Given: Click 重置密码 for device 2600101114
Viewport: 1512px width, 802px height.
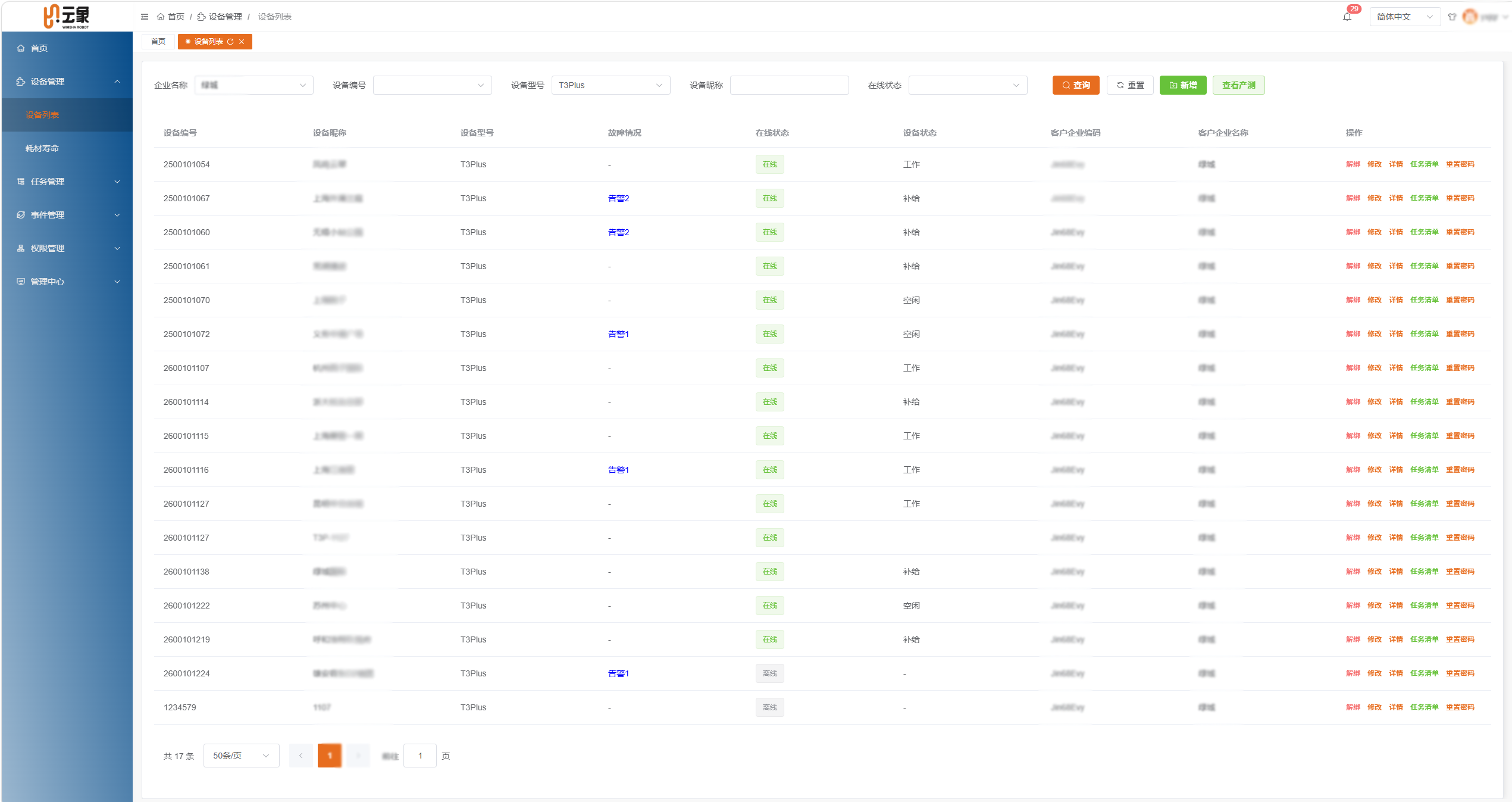Looking at the screenshot, I should [x=1460, y=402].
